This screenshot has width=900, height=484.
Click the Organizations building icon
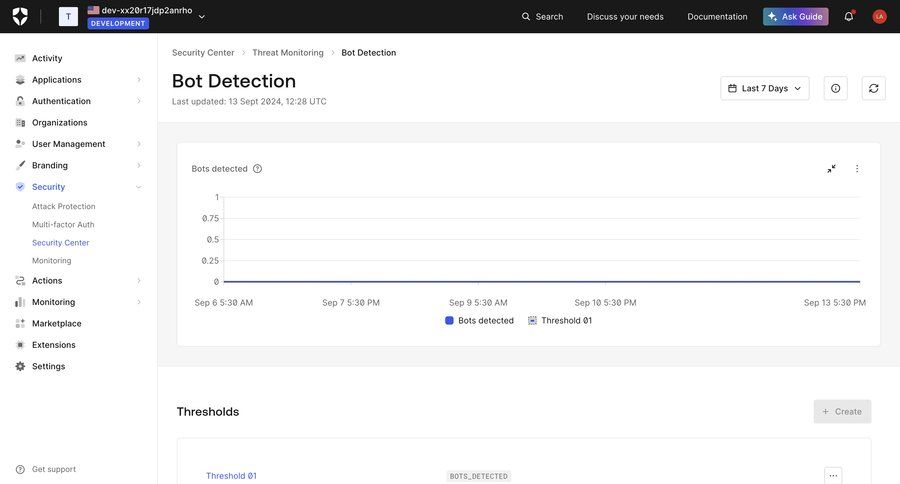click(20, 122)
